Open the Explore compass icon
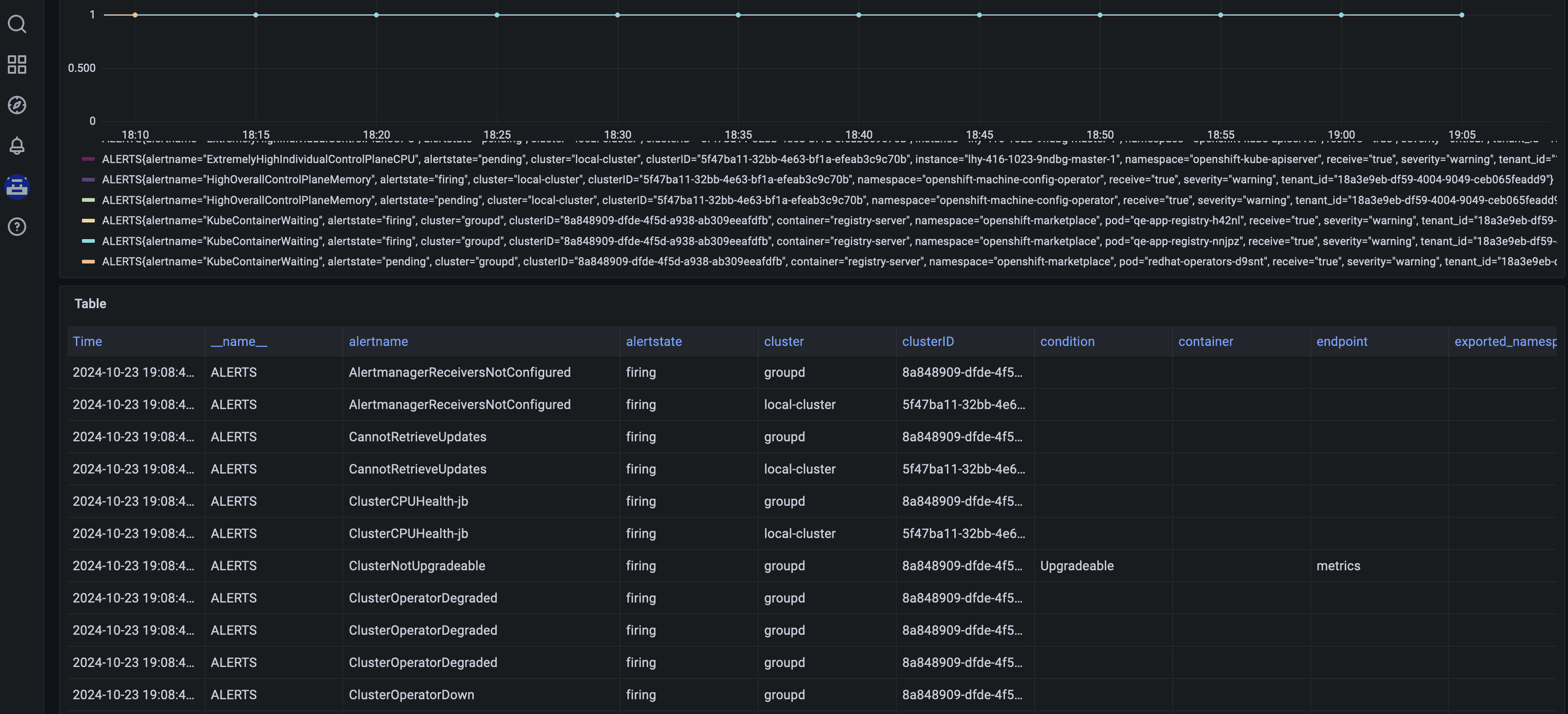The image size is (1568, 714). coord(17,105)
